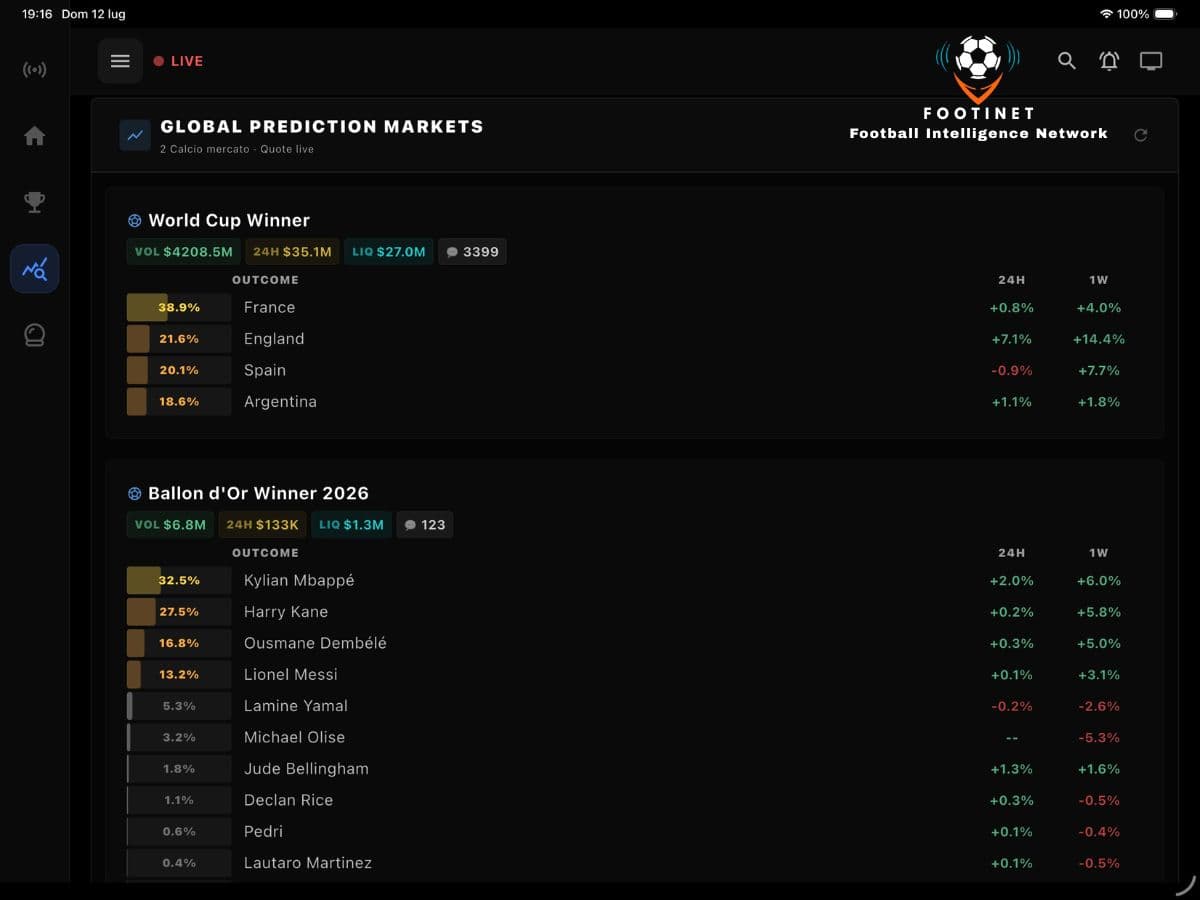This screenshot has width=1200, height=900.
Task: Click the LIQ $1.3M badge
Action: pos(351,525)
